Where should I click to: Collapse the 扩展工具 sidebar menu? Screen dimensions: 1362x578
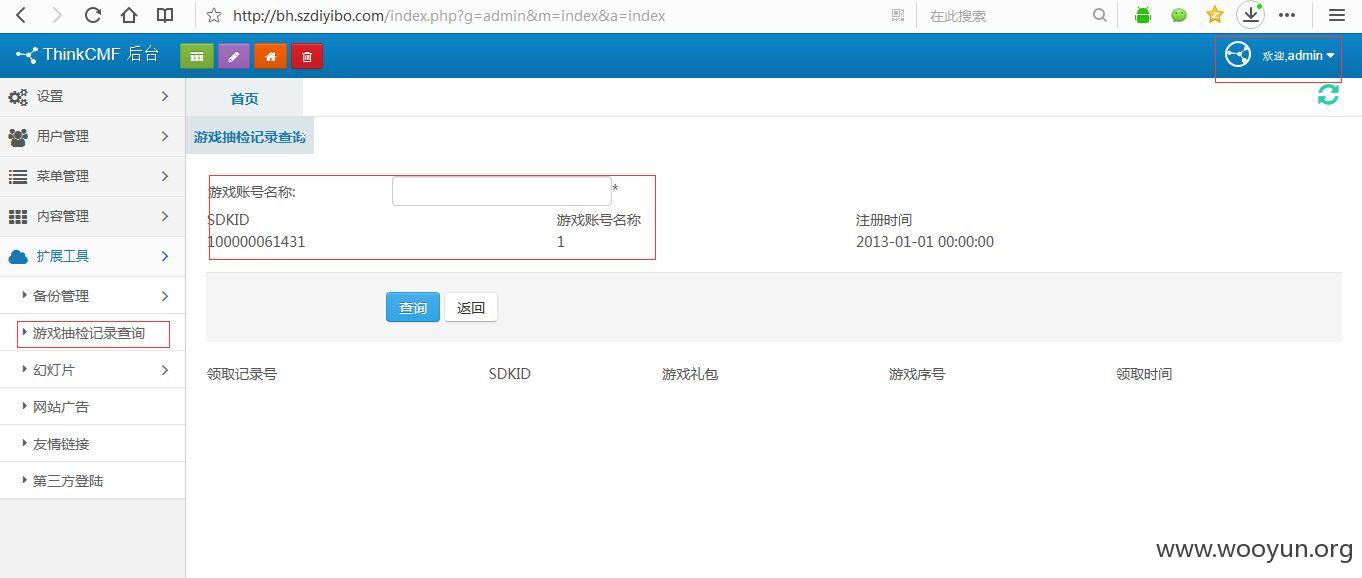92,257
